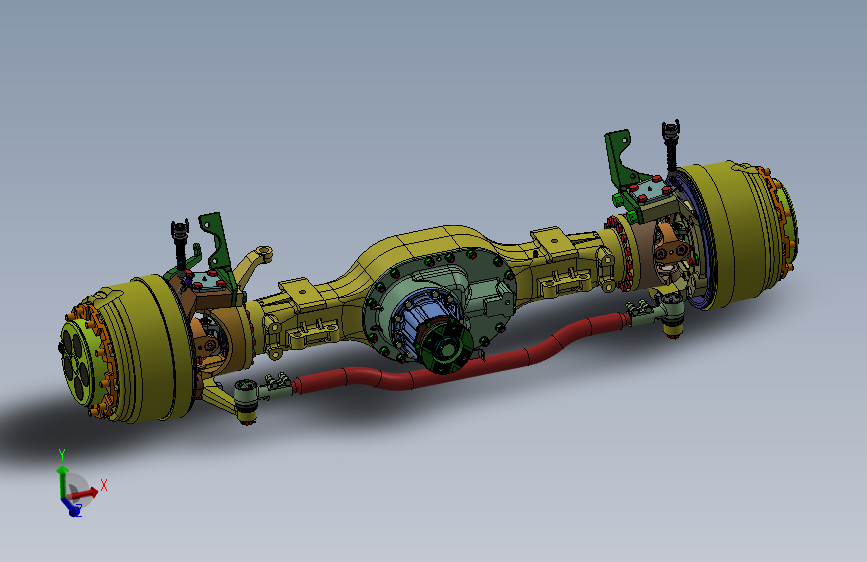Select the tall green bracket above the right drum
The width and height of the screenshot is (867, 562).
click(x=619, y=159)
